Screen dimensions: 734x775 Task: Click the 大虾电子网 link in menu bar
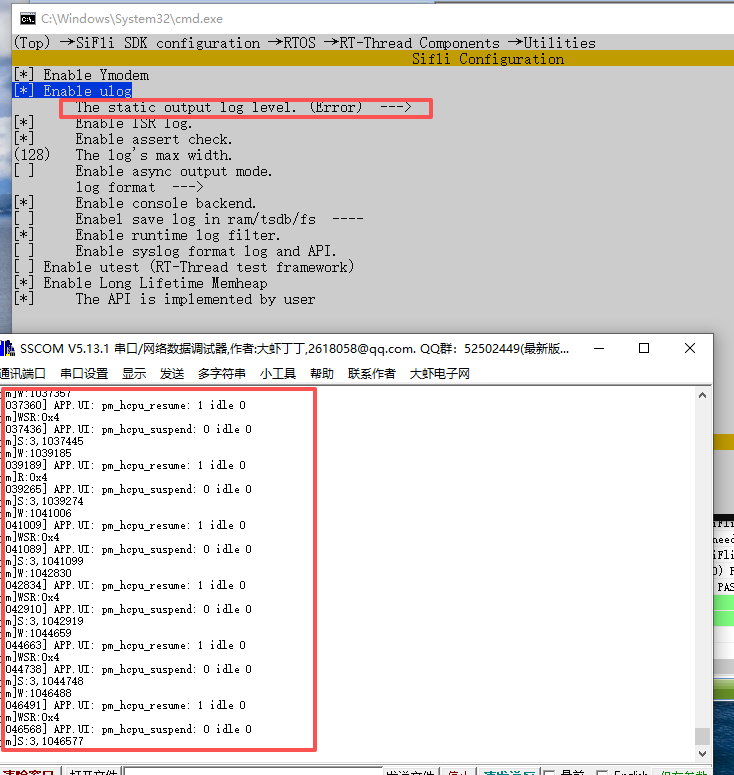[x=439, y=374]
